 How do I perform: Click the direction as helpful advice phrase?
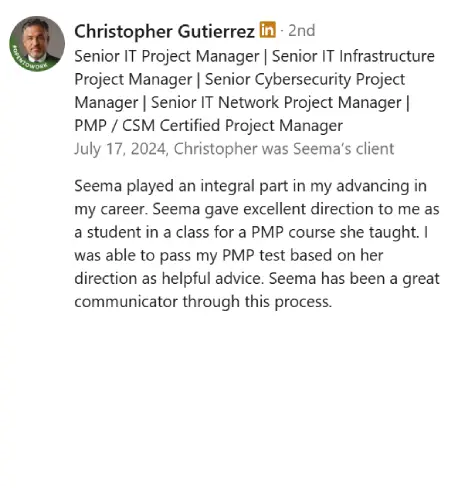[x=169, y=279]
